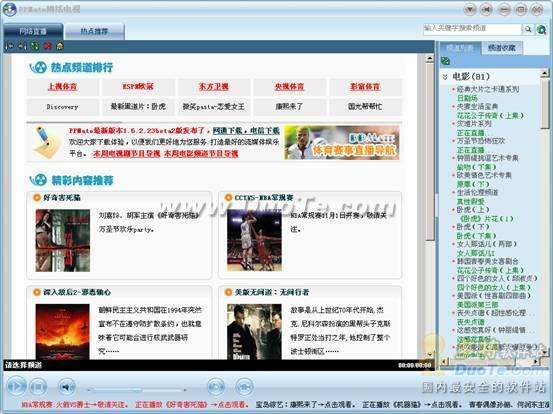Mute audio with the speaker icon
Viewport: 553px width, 414px height.
[66, 387]
